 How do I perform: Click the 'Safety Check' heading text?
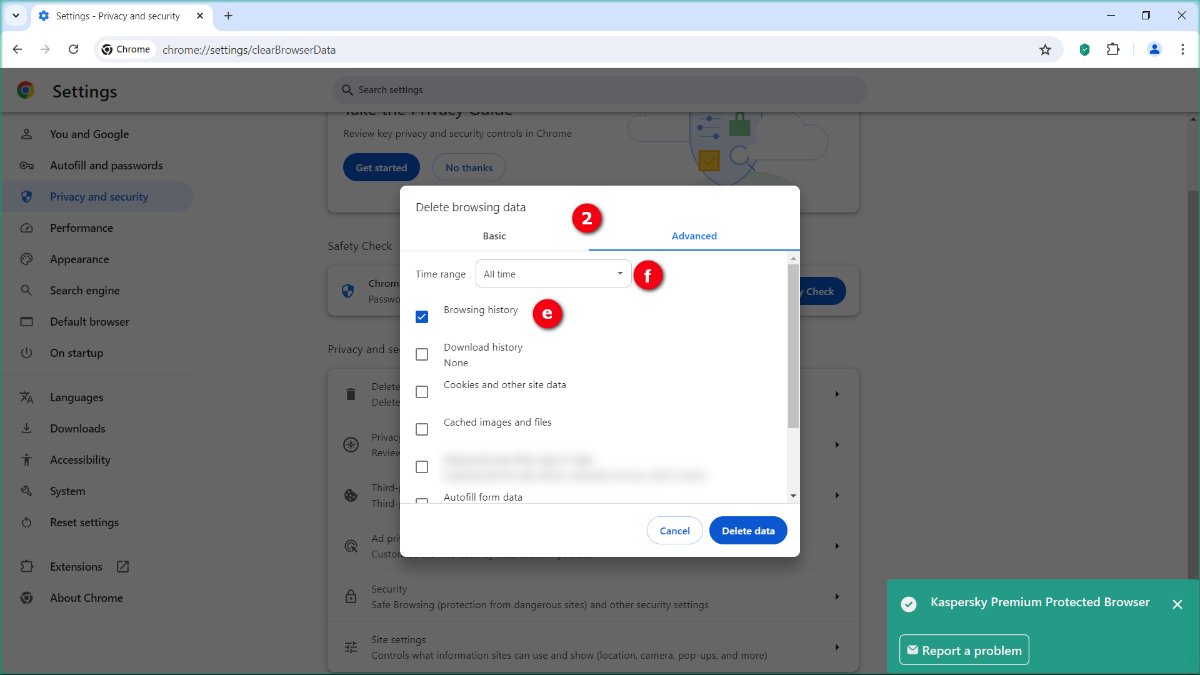360,246
